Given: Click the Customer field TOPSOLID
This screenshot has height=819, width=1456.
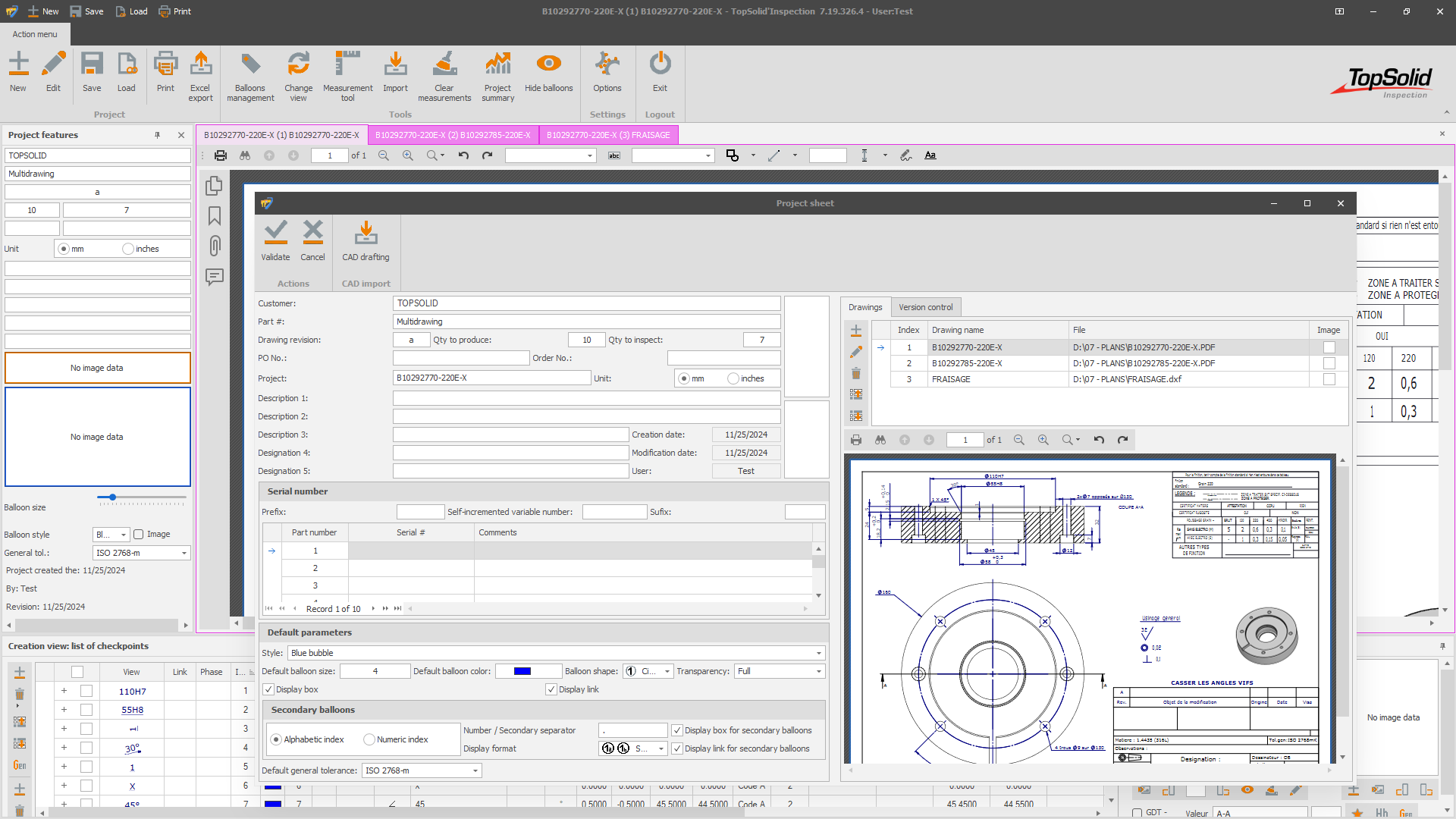Looking at the screenshot, I should click(586, 303).
